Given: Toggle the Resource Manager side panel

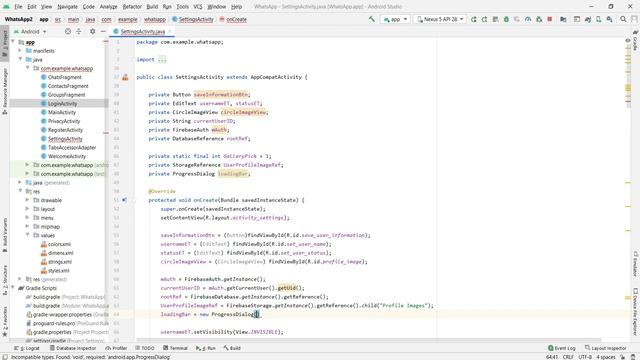Looking at the screenshot, I should click(5, 91).
